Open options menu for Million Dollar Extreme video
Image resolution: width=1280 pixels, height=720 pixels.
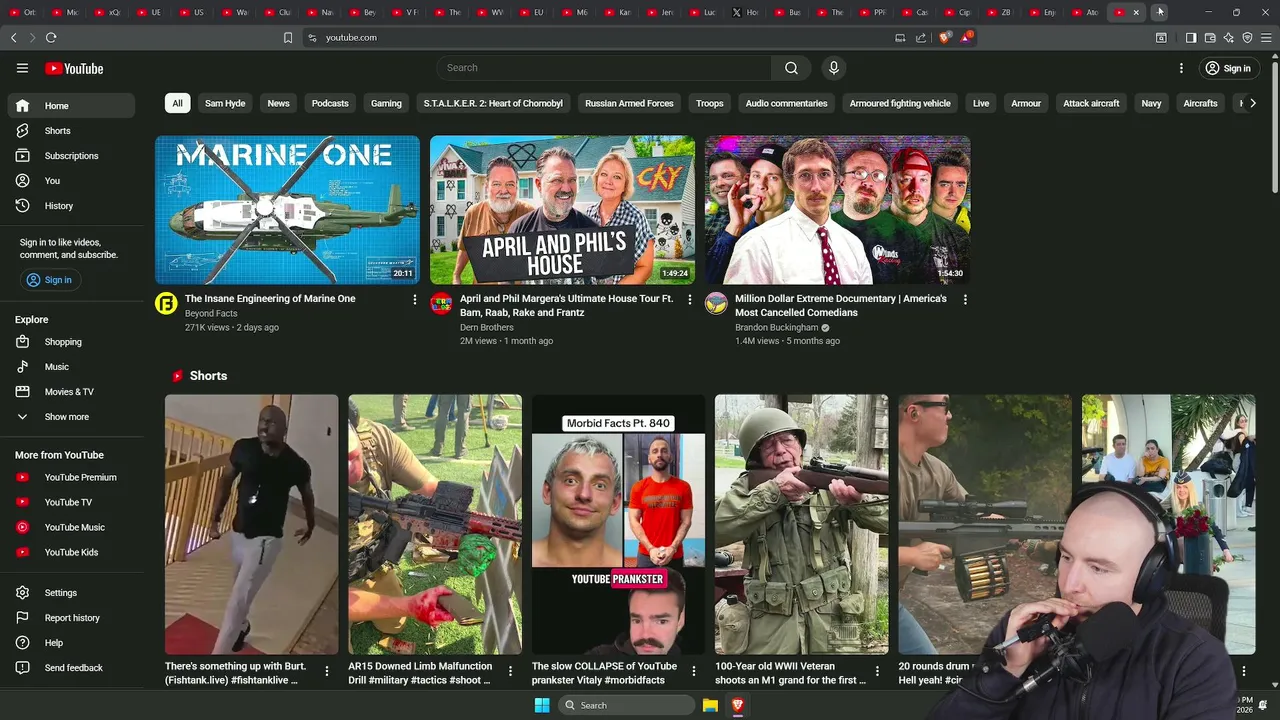point(965,299)
